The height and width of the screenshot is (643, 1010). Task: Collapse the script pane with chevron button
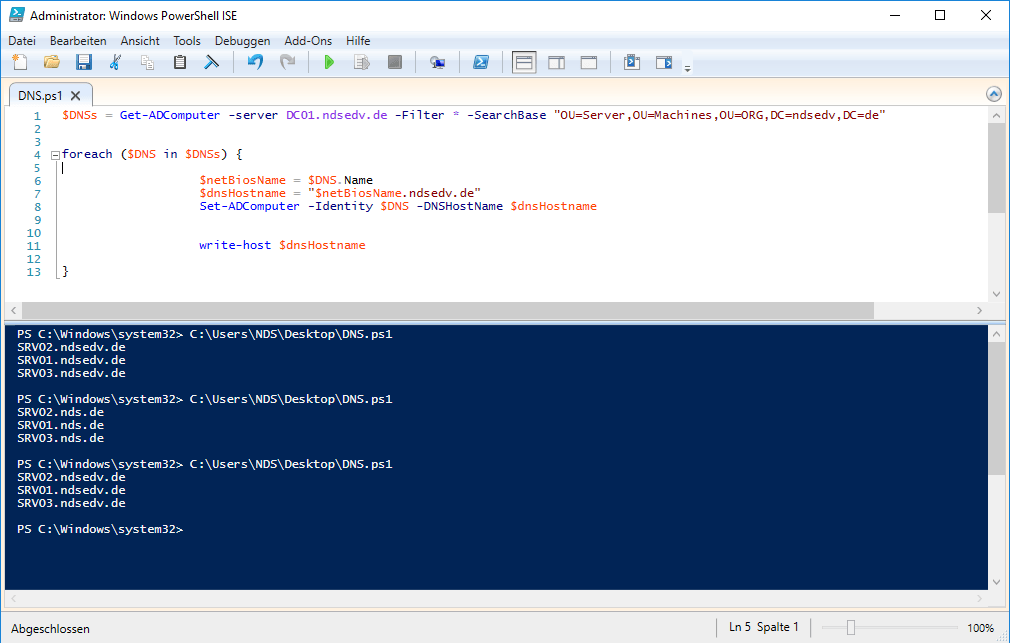[x=993, y=94]
